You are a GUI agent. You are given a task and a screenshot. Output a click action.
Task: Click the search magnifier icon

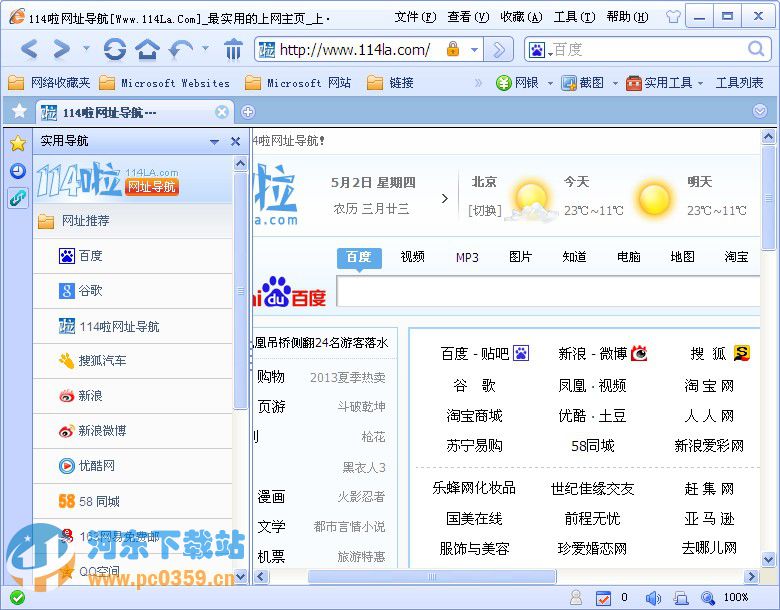click(x=756, y=49)
